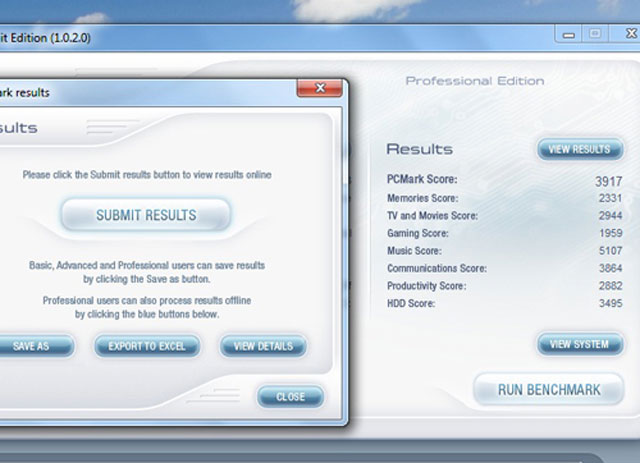Image resolution: width=640 pixels, height=463 pixels.
Task: Click the TV and Movies Score label
Action: [x=432, y=216]
